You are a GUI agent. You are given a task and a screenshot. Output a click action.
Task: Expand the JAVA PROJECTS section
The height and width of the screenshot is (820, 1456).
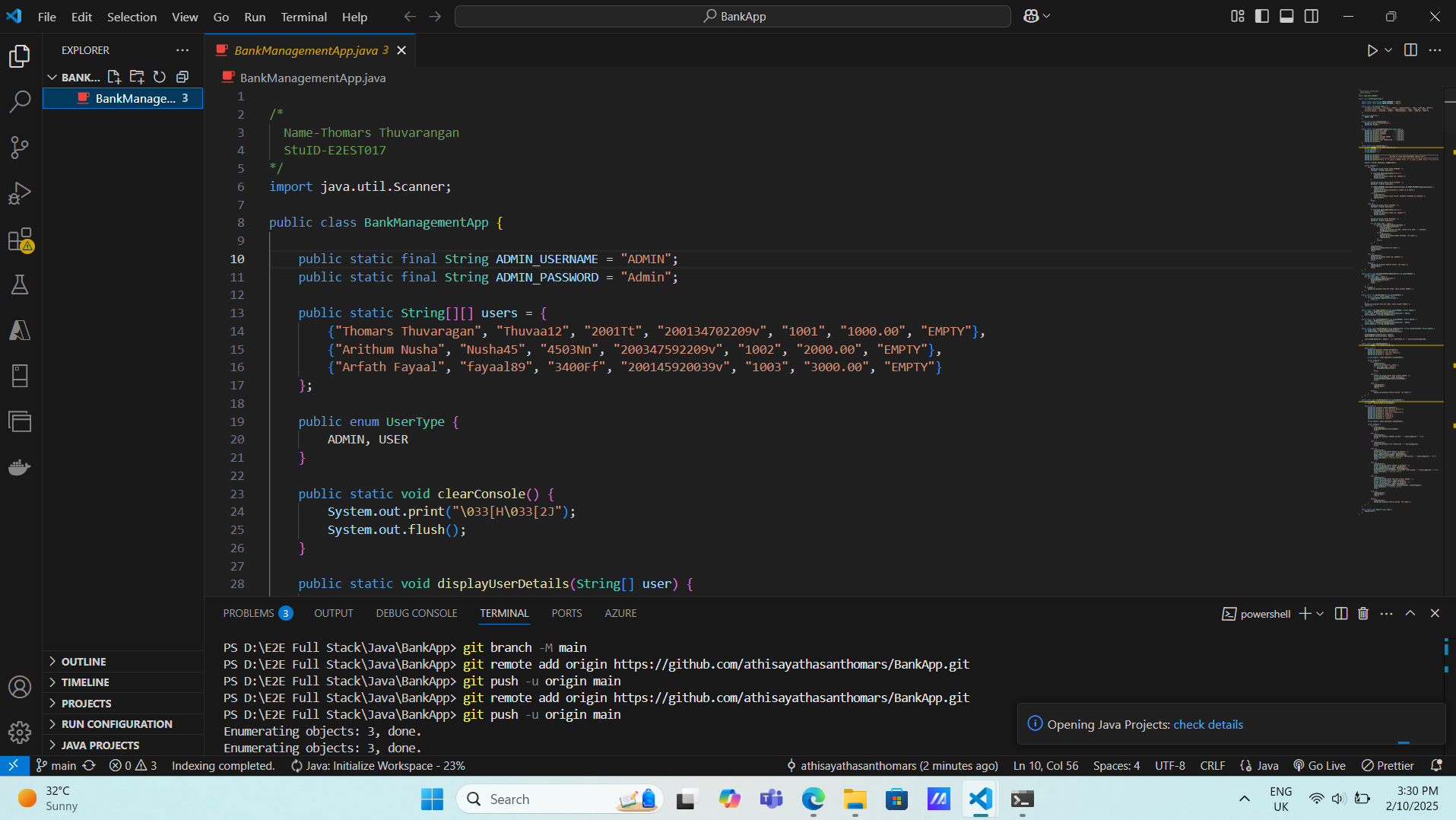coord(123,745)
